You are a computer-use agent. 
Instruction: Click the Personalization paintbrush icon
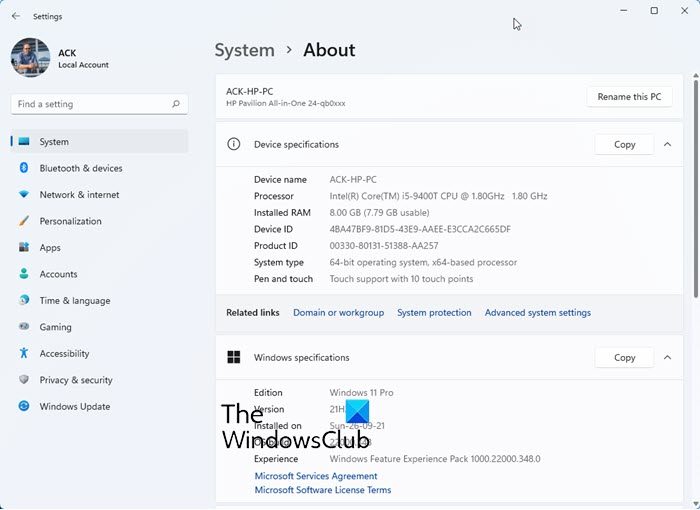click(24, 221)
